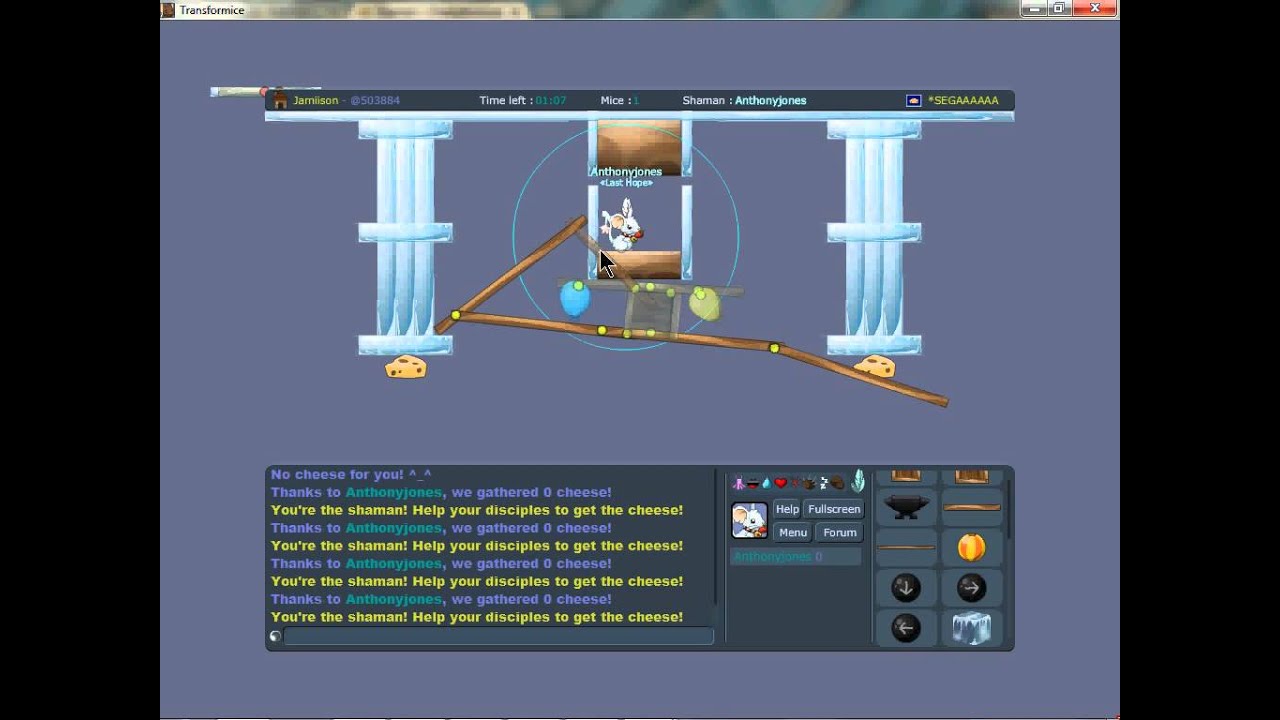Trigger the angry red emote
This screenshot has width=1280, height=720.
click(x=795, y=483)
